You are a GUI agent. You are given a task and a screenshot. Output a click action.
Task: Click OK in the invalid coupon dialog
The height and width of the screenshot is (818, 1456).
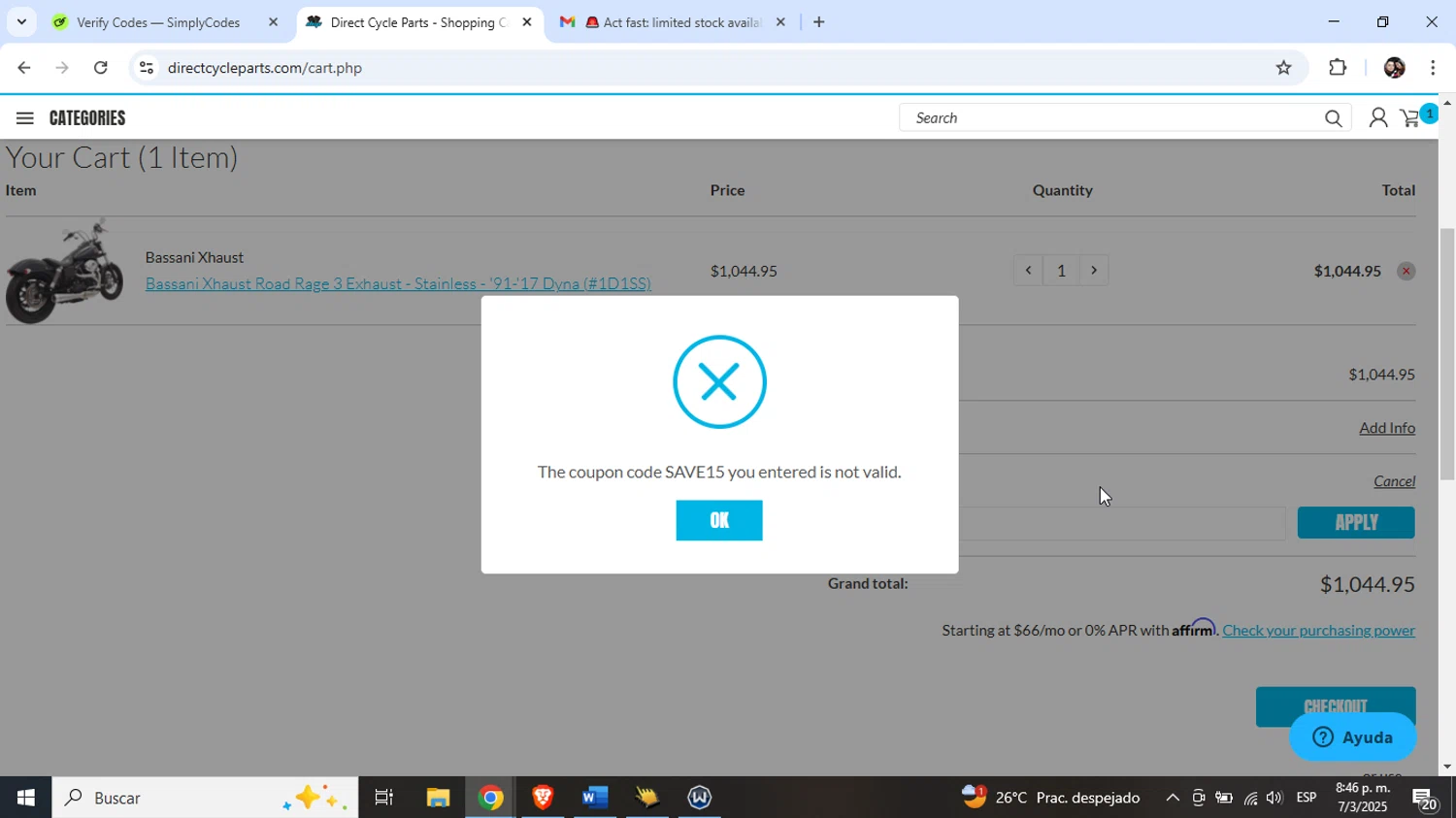[718, 521]
